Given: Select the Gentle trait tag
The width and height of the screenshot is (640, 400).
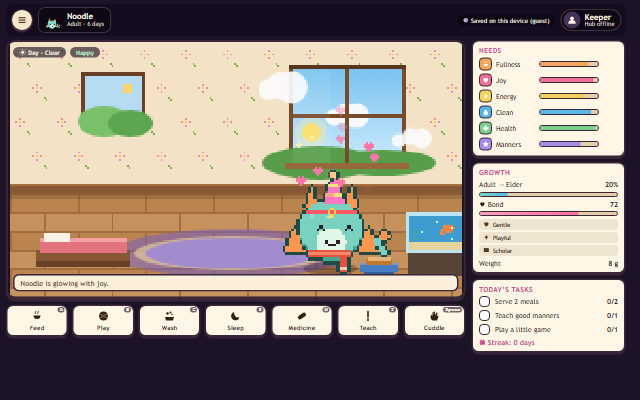Looking at the screenshot, I should tap(548, 225).
